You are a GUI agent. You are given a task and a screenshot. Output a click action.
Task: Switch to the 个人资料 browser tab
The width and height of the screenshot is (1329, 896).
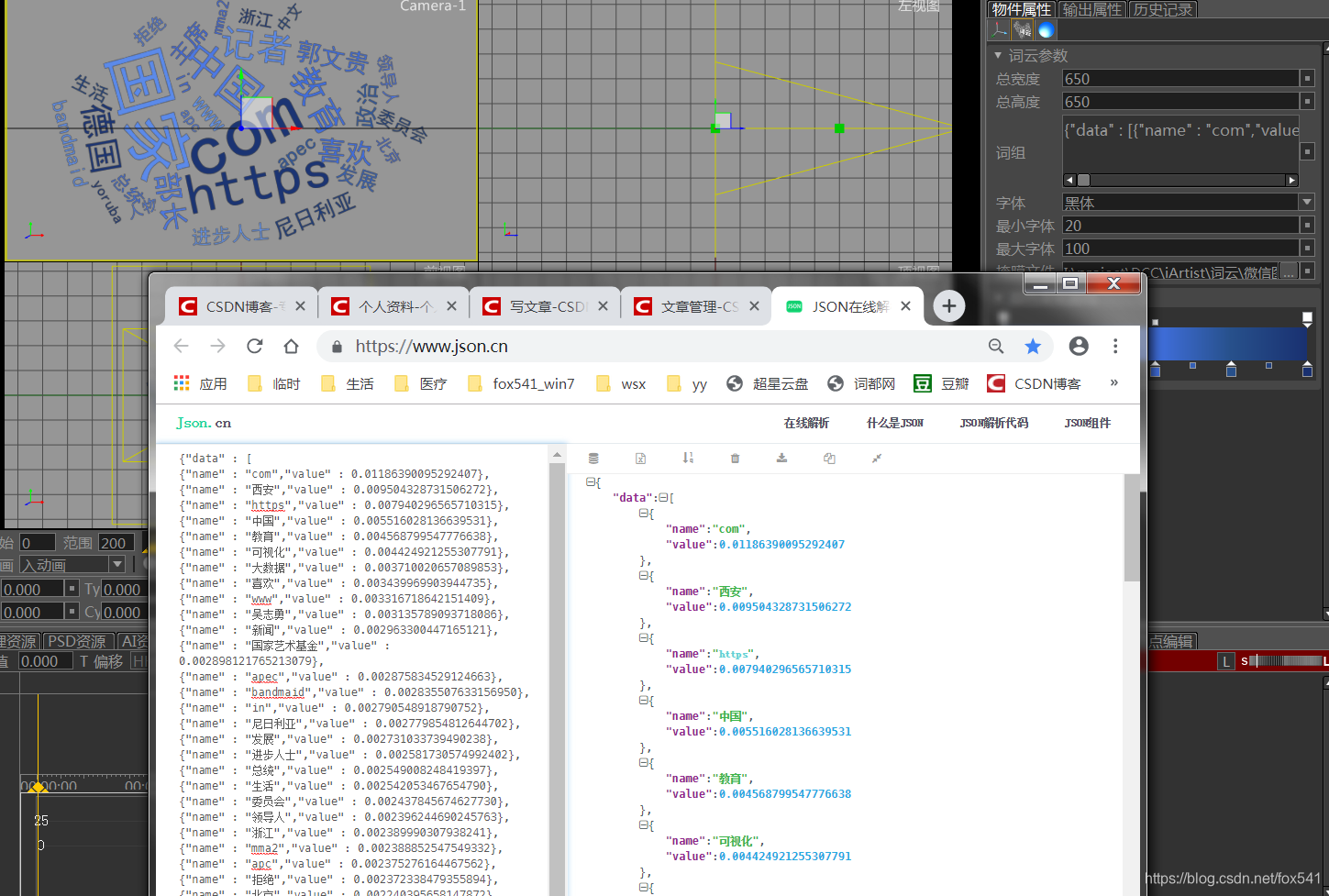pyautogui.click(x=393, y=306)
